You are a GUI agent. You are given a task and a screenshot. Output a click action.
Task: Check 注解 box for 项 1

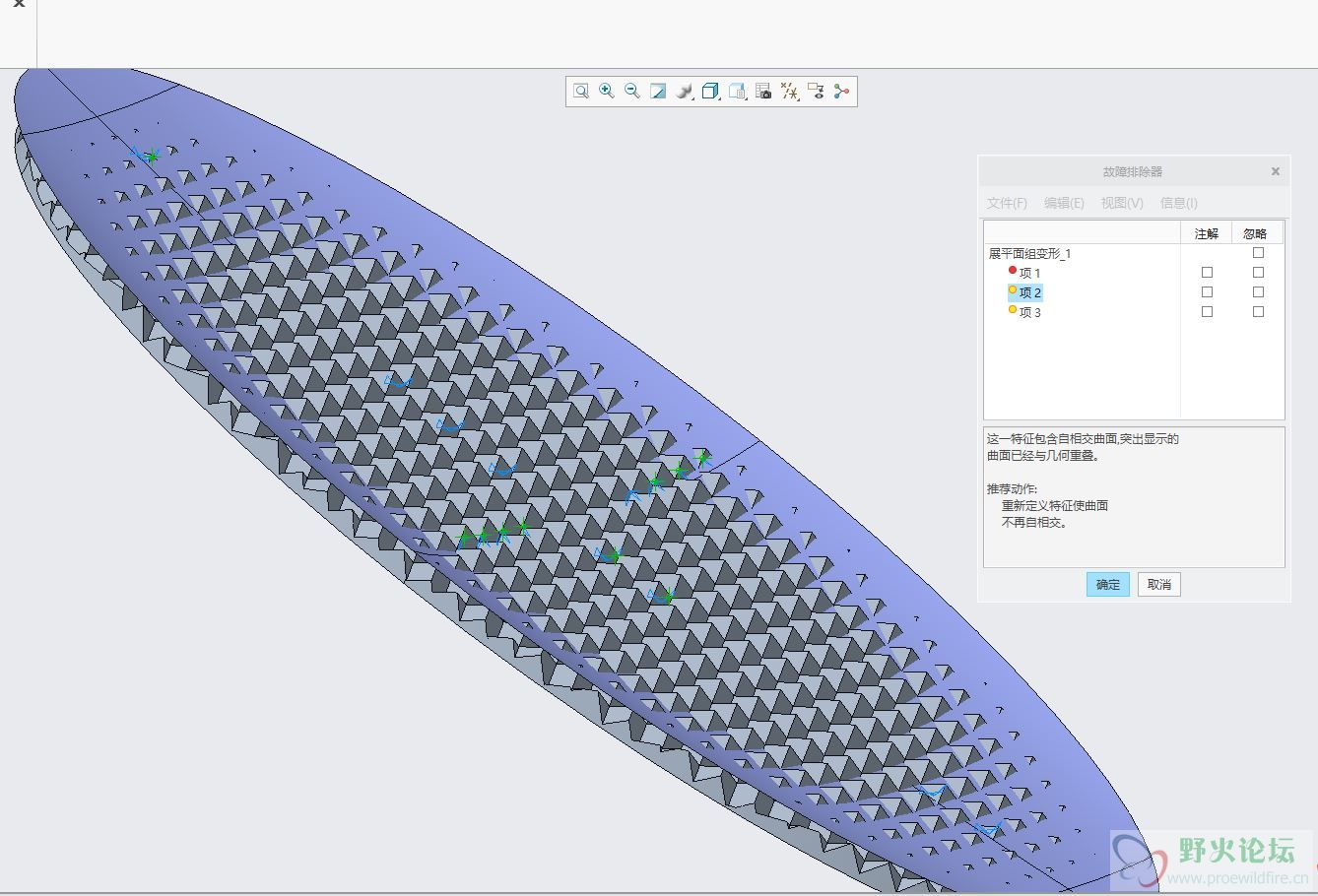click(x=1207, y=273)
